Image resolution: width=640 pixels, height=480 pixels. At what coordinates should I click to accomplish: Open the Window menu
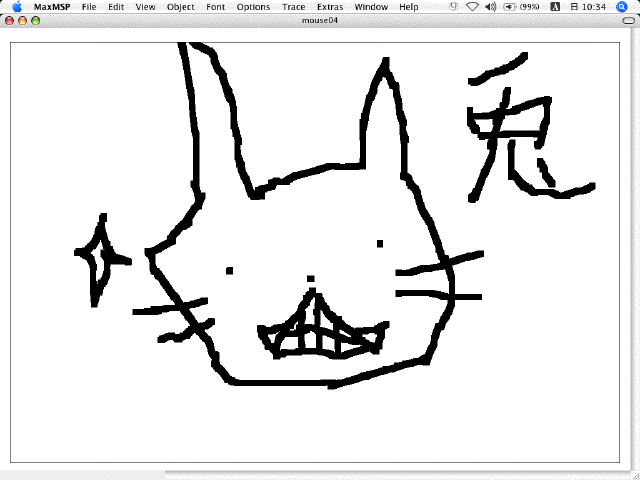pos(371,7)
